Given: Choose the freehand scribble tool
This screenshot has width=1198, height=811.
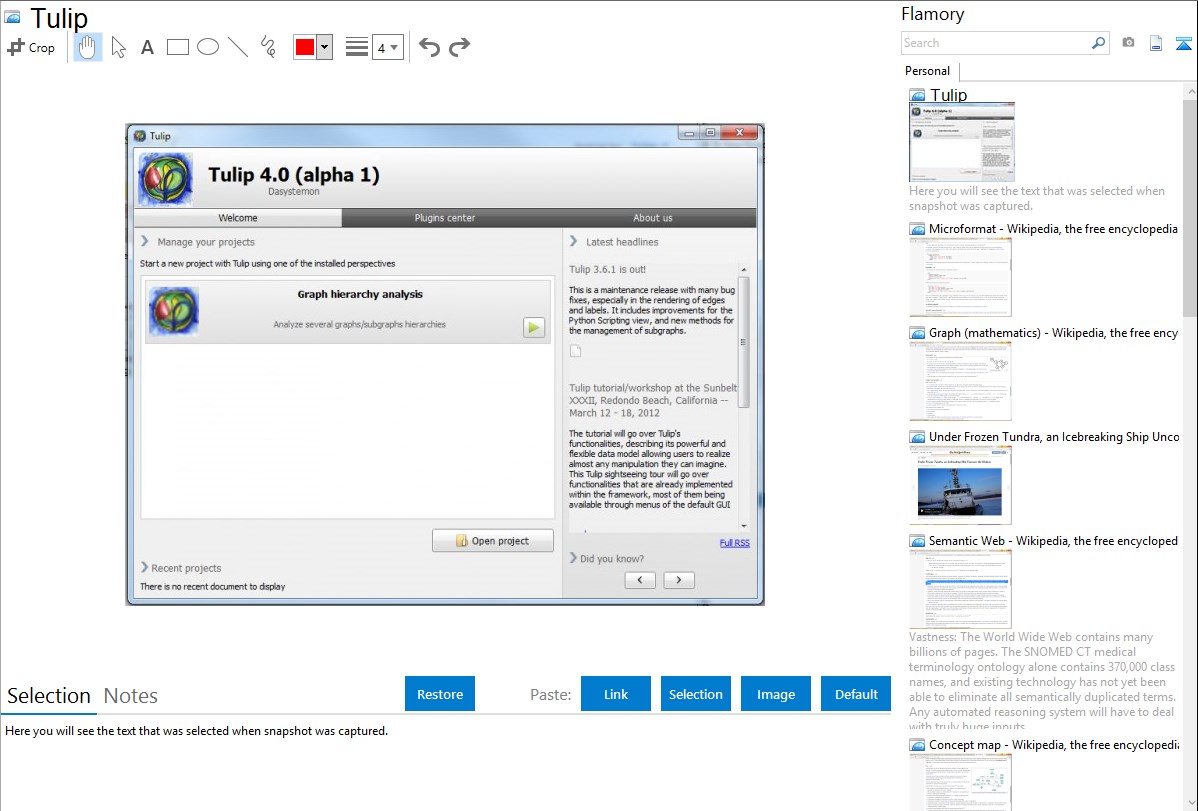Looking at the screenshot, I should pos(268,47).
